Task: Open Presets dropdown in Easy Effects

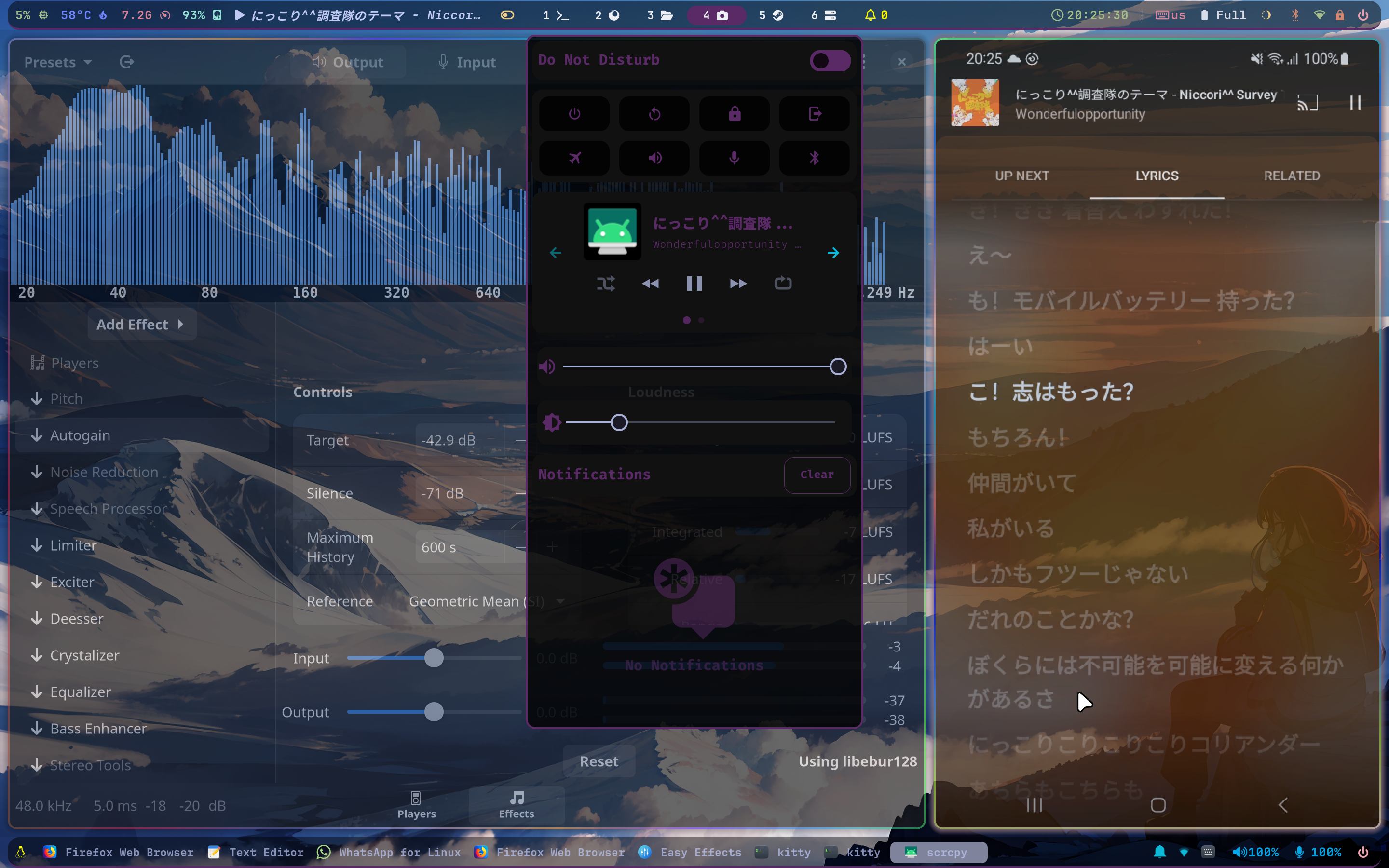Action: click(x=58, y=62)
